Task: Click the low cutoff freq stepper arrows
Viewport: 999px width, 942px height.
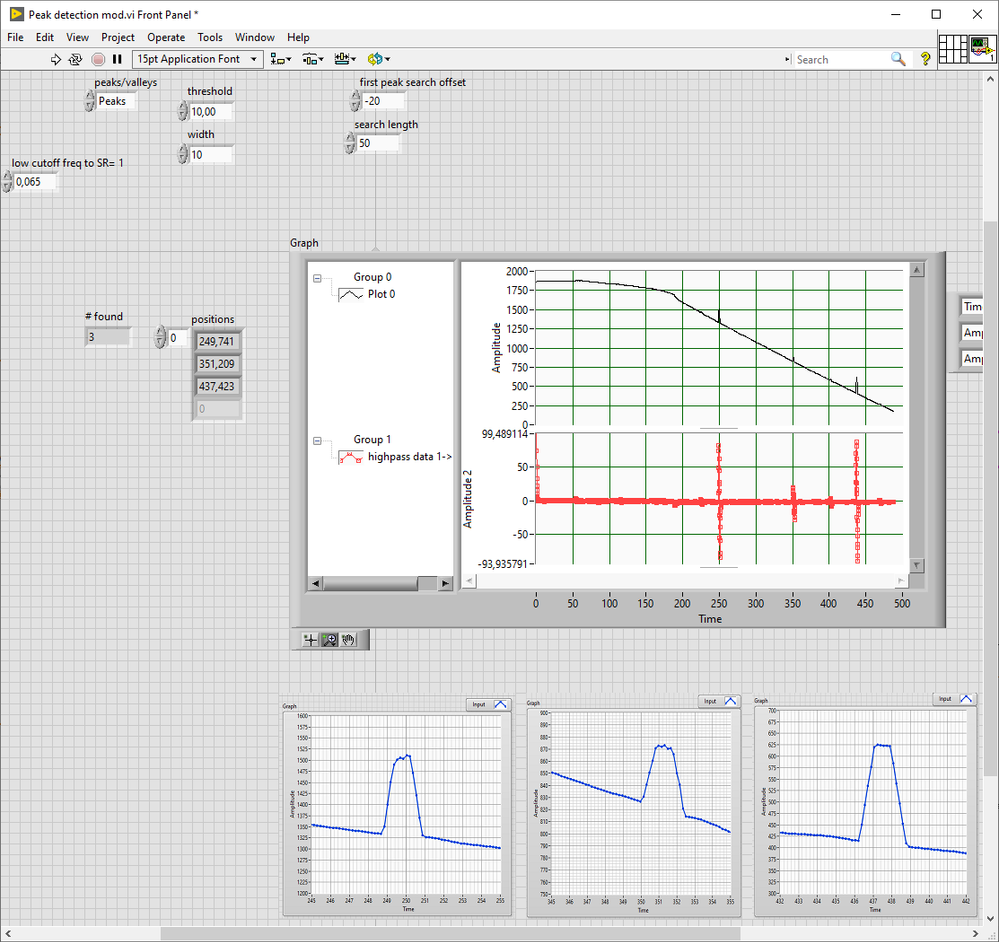Action: click(x=7, y=182)
